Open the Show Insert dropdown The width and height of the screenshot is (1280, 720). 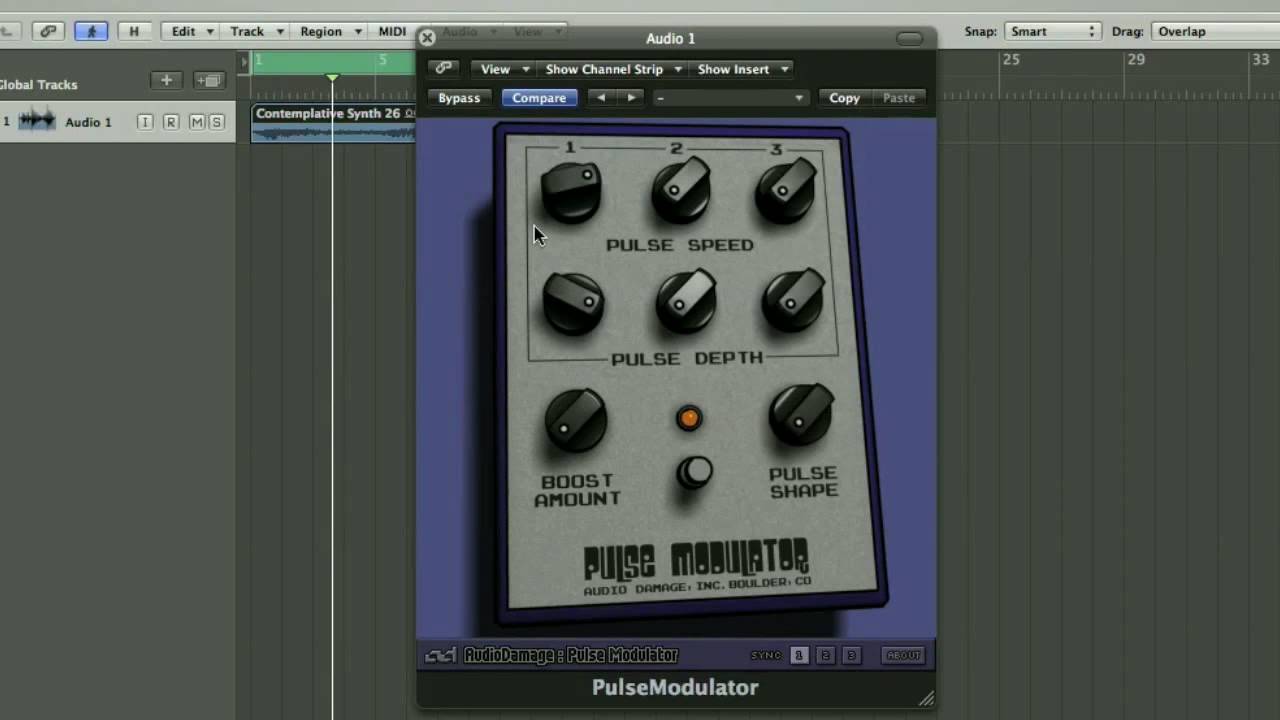click(742, 69)
